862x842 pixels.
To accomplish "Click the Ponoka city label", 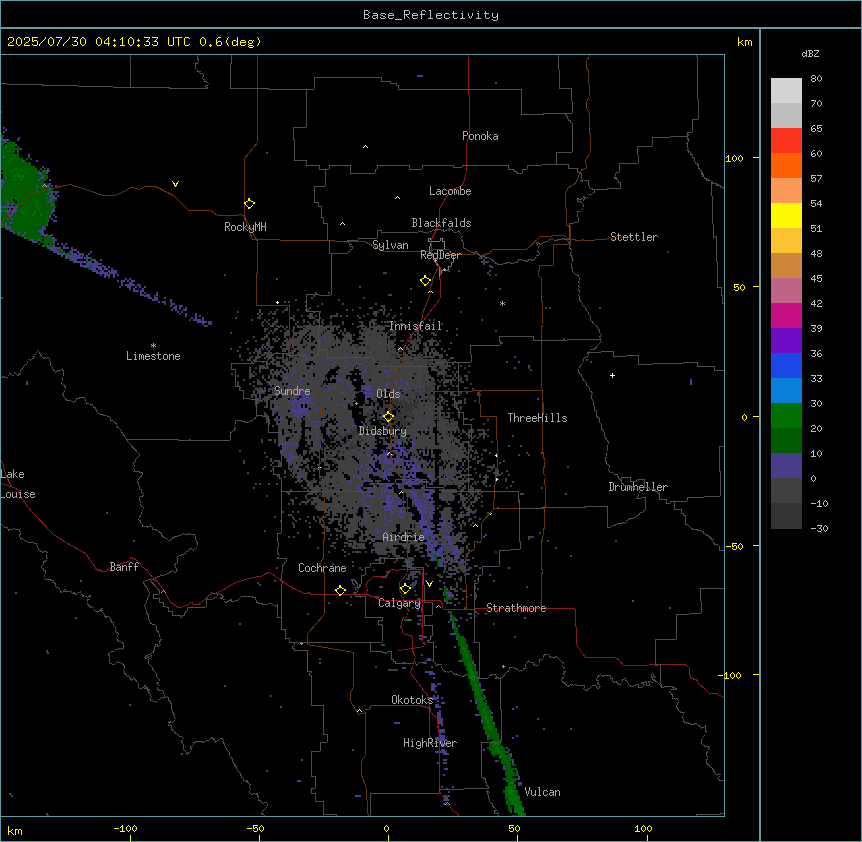I will click(x=480, y=136).
